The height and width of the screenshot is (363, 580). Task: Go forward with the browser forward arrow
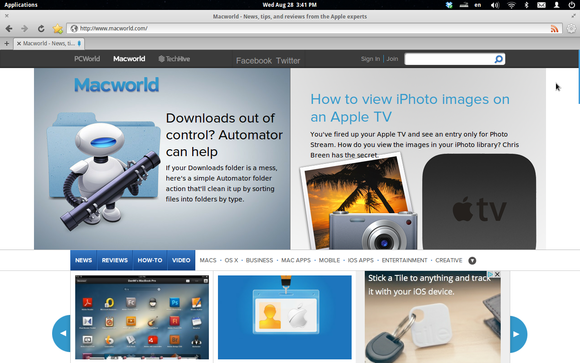tap(24, 28)
